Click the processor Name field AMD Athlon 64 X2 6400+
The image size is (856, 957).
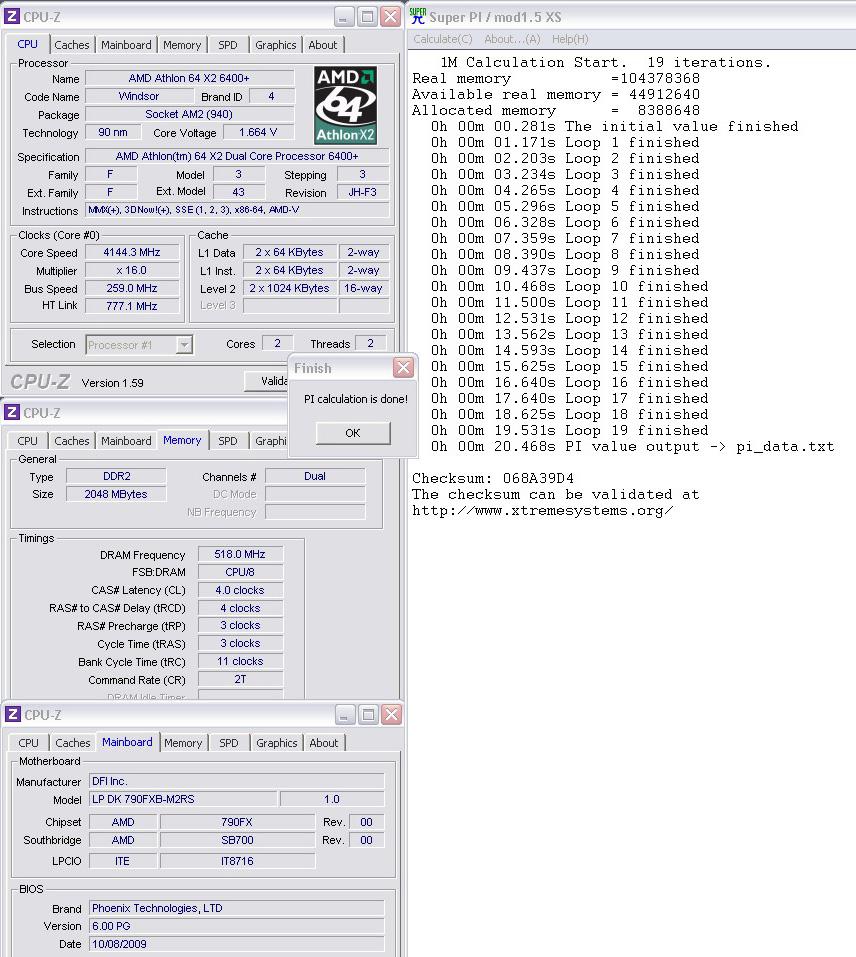[189, 78]
